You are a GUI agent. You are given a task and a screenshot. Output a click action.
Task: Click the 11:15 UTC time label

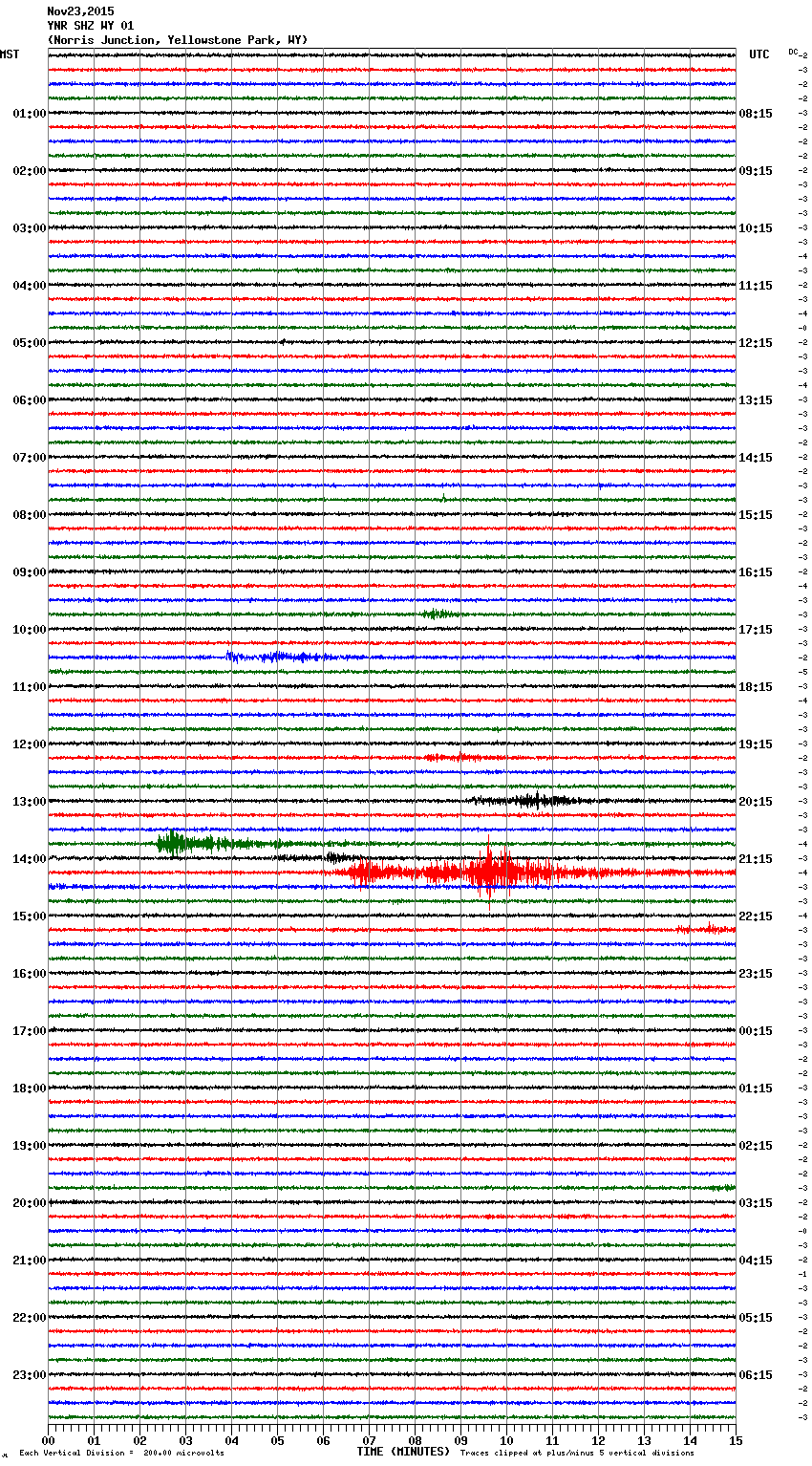tap(756, 286)
